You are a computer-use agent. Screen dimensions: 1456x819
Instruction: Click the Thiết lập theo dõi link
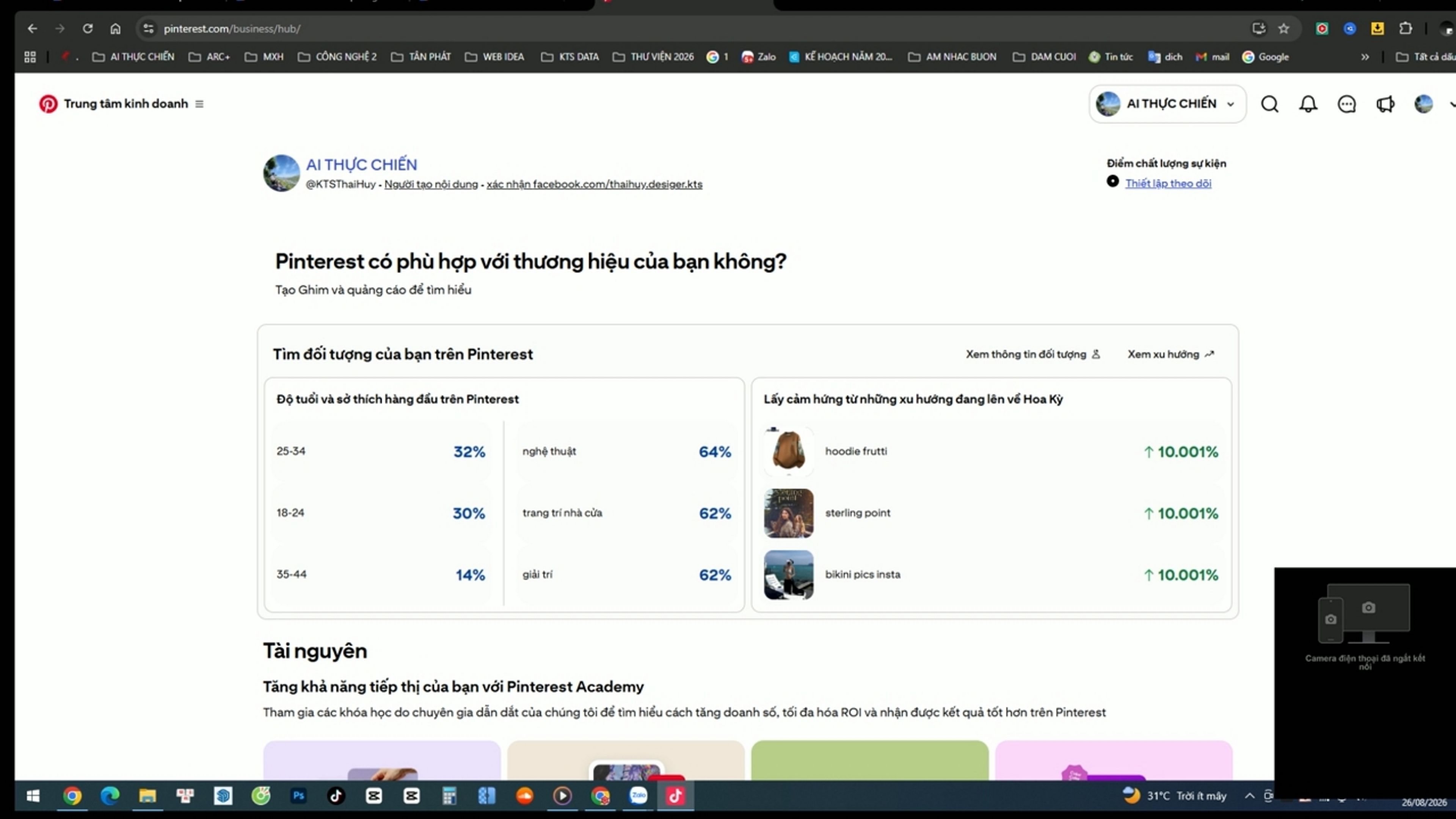[1168, 183]
